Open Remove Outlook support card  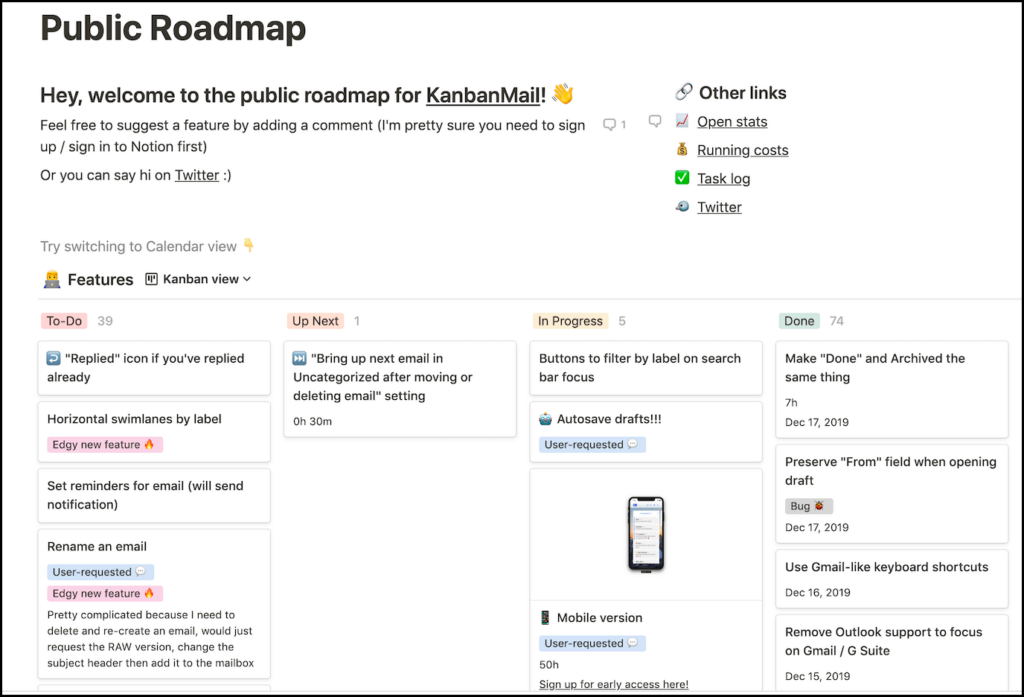click(891, 653)
